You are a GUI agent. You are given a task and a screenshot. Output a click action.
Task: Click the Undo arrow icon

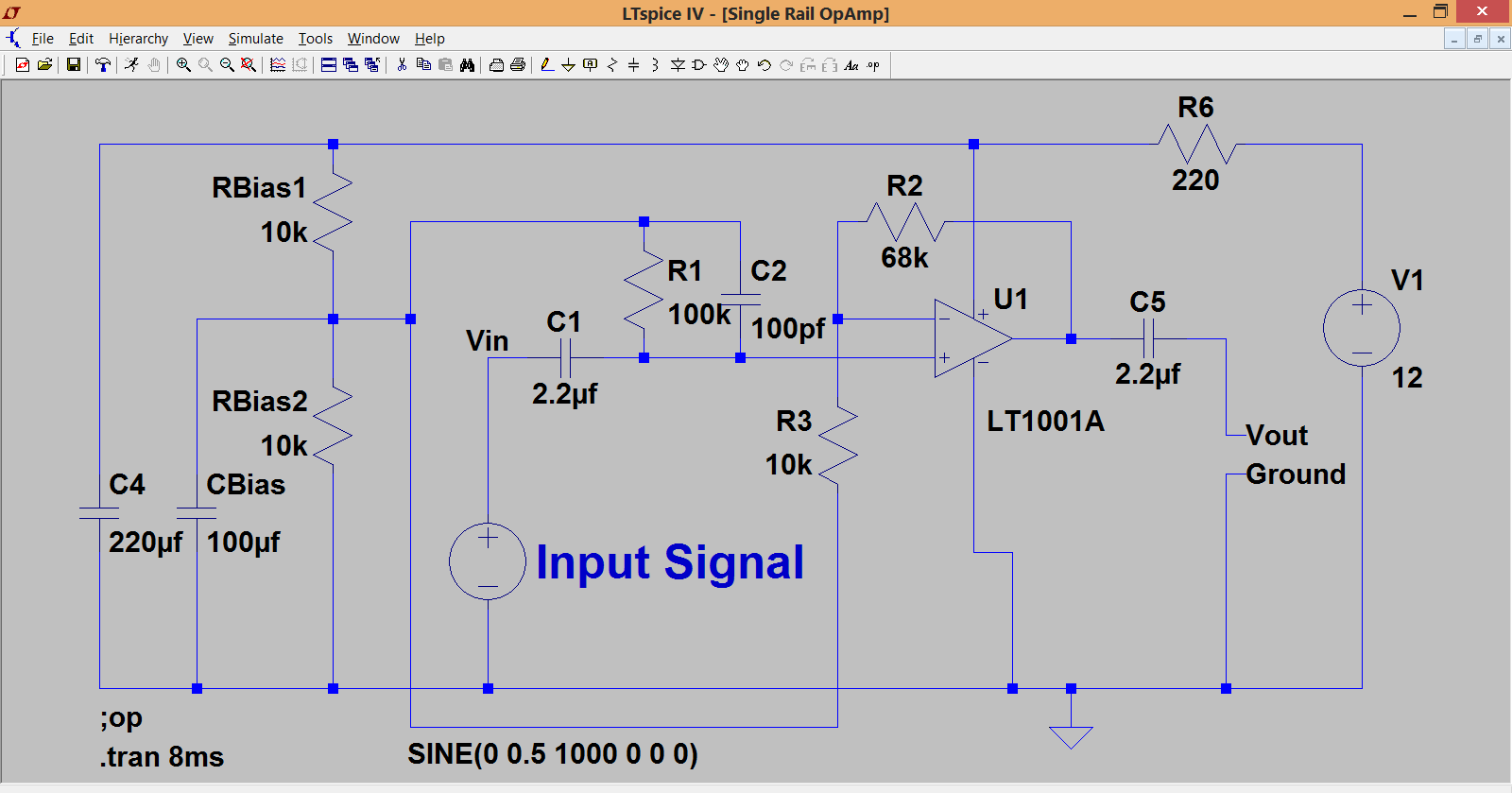(x=765, y=65)
